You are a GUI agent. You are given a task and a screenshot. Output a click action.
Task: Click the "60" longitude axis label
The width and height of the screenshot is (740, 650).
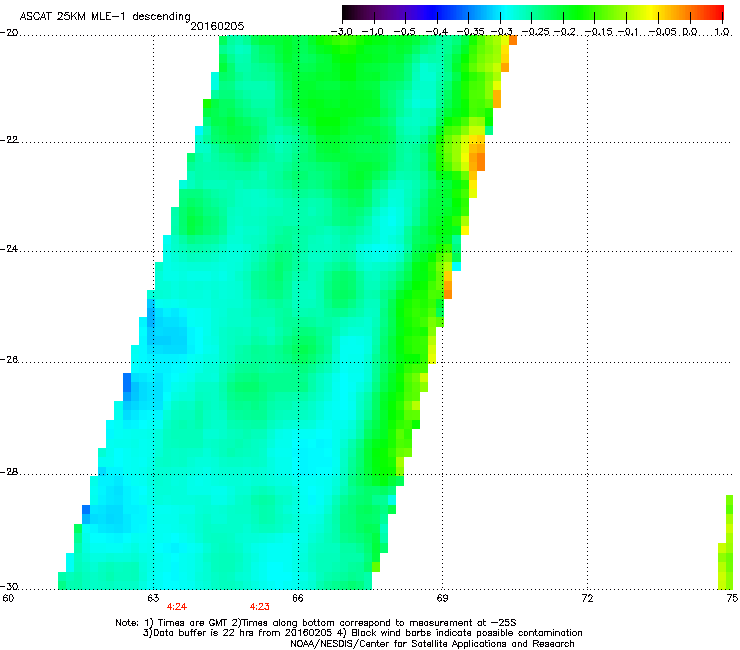(x=8, y=599)
